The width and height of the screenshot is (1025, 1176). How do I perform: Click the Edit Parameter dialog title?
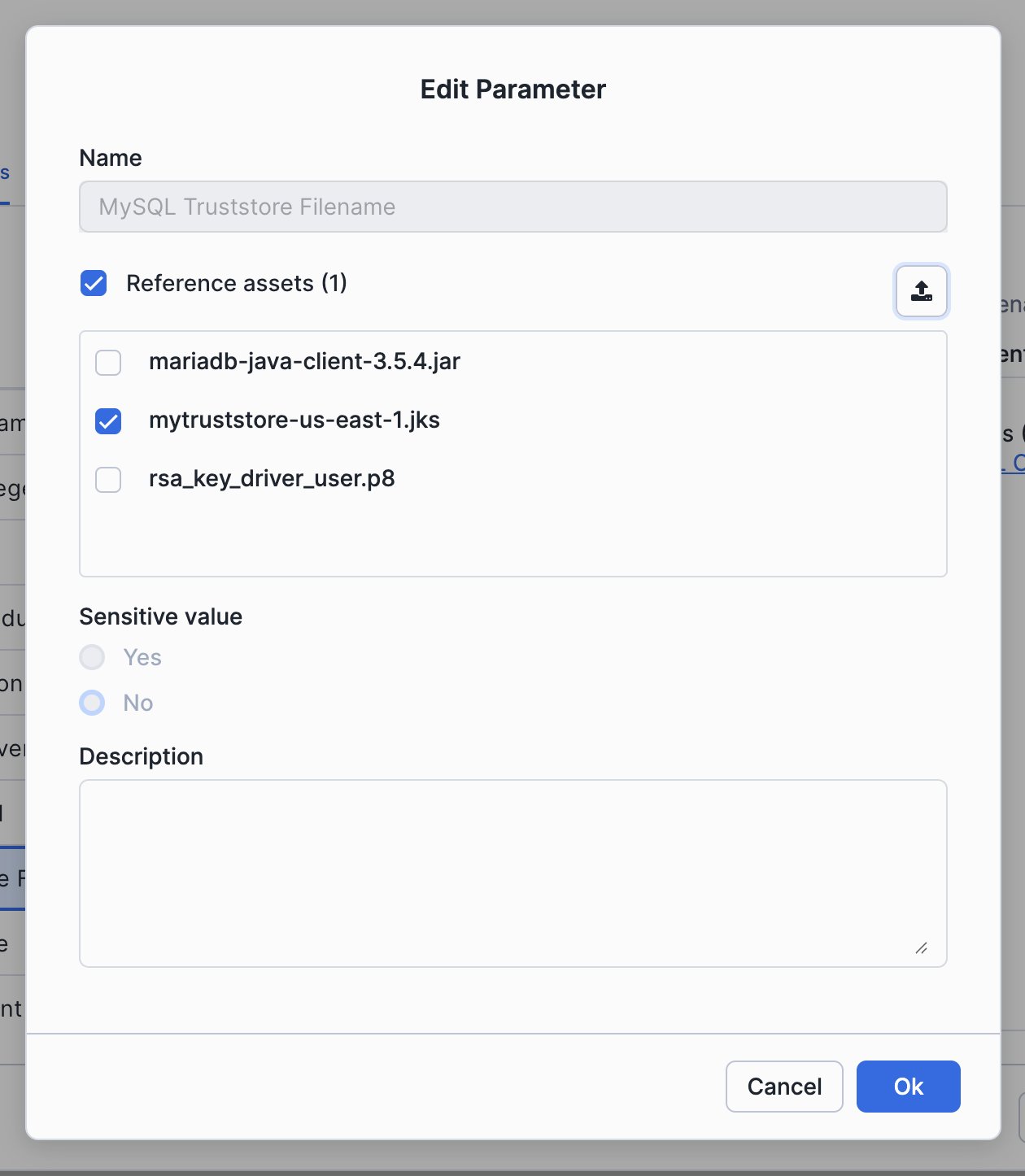[512, 89]
